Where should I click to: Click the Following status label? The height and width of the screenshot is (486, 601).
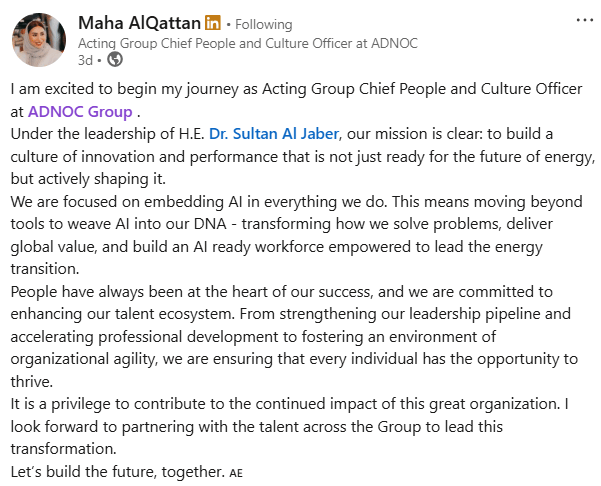[x=264, y=24]
